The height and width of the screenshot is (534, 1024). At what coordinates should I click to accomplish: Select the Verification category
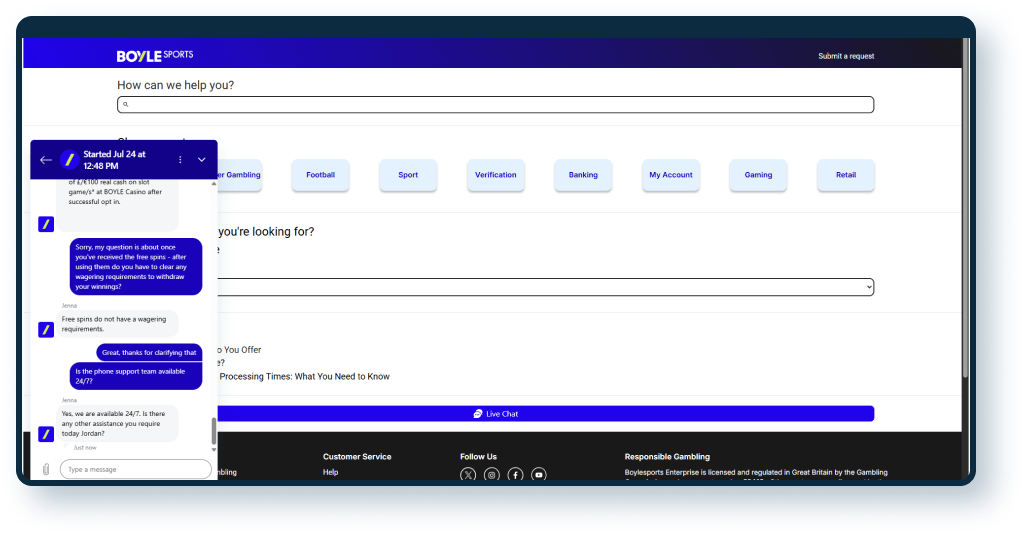coord(496,175)
